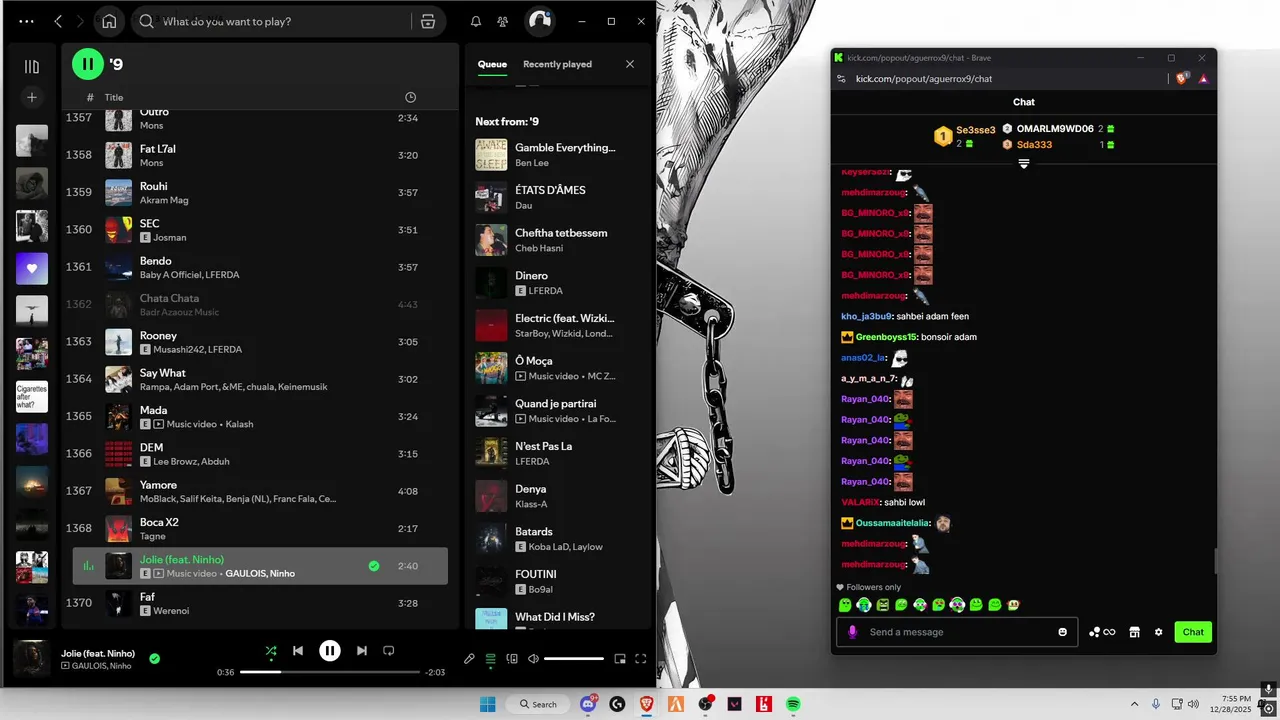Pause playlist with the green header button
1280x720 pixels.
[88, 64]
